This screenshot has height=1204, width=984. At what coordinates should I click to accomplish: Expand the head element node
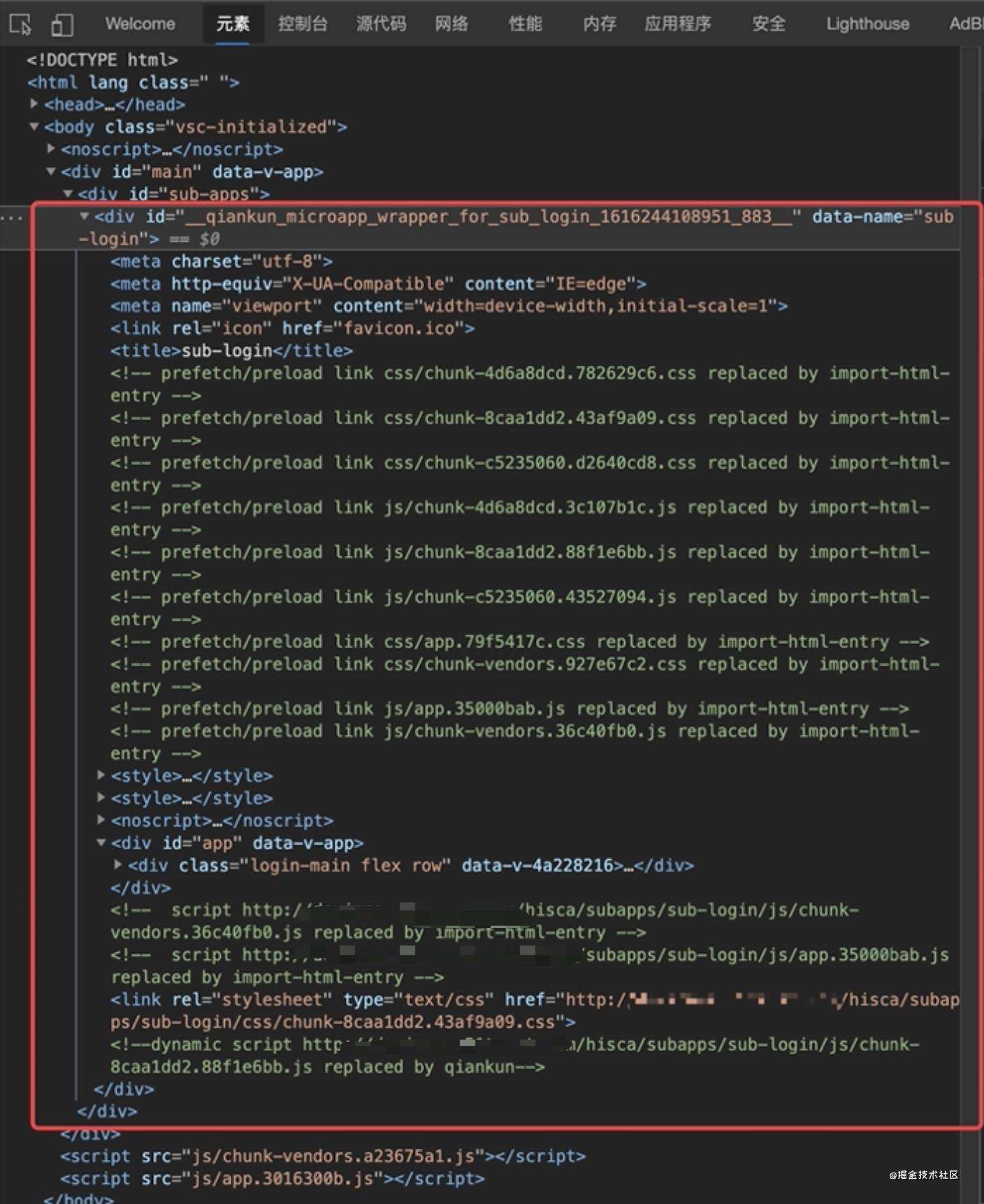[34, 103]
